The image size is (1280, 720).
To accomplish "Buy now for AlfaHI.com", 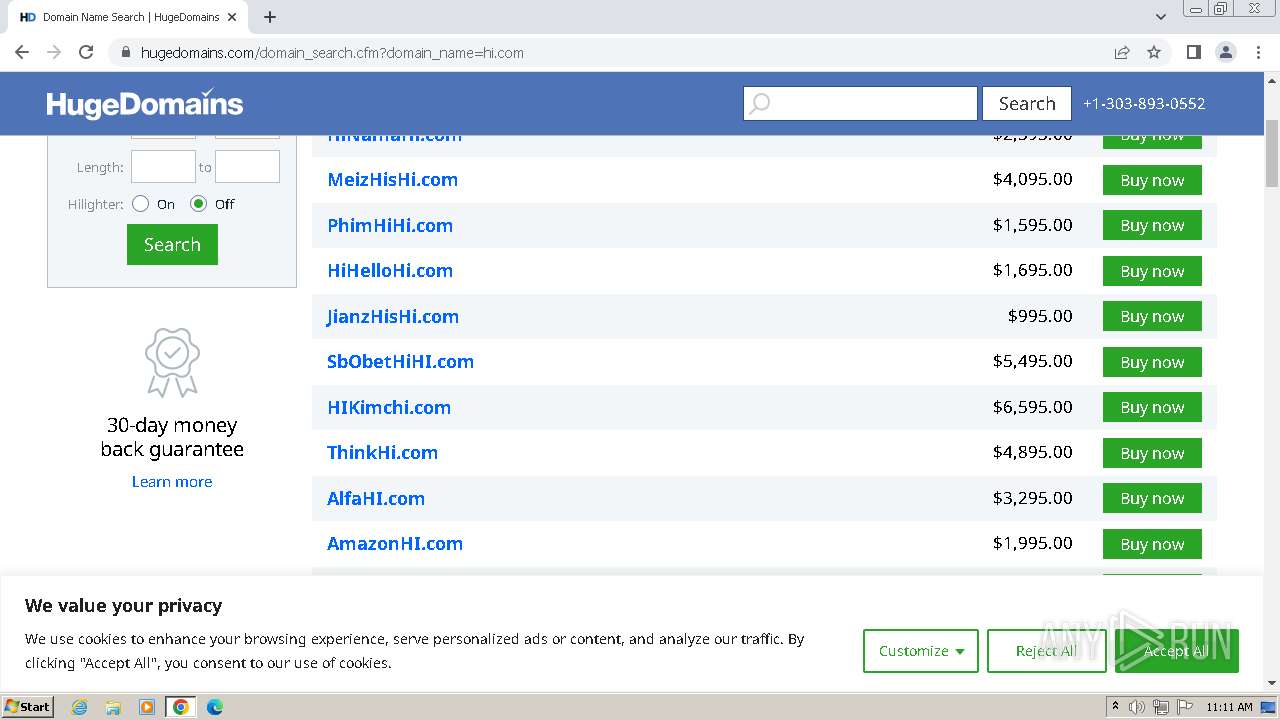I will [x=1152, y=498].
